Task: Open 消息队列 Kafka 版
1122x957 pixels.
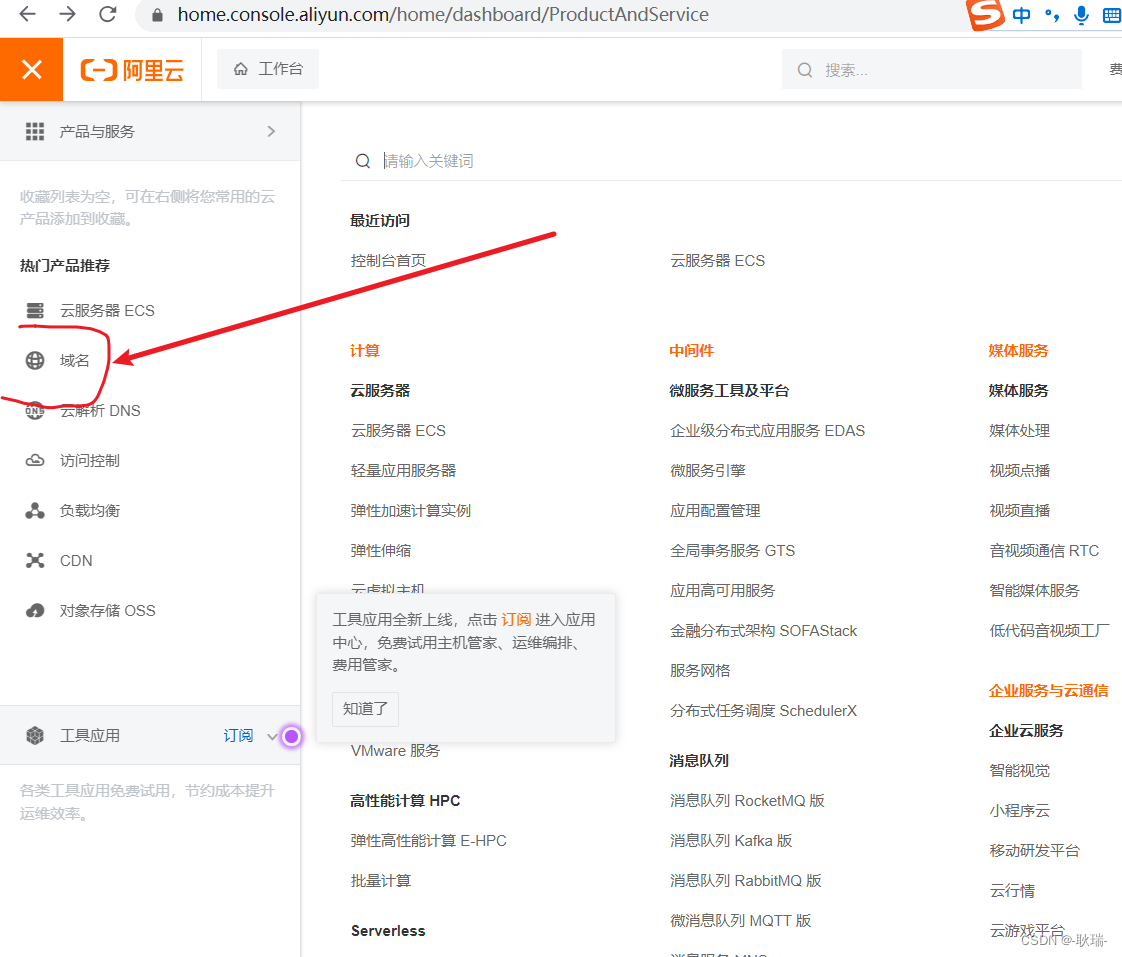Action: [x=731, y=841]
